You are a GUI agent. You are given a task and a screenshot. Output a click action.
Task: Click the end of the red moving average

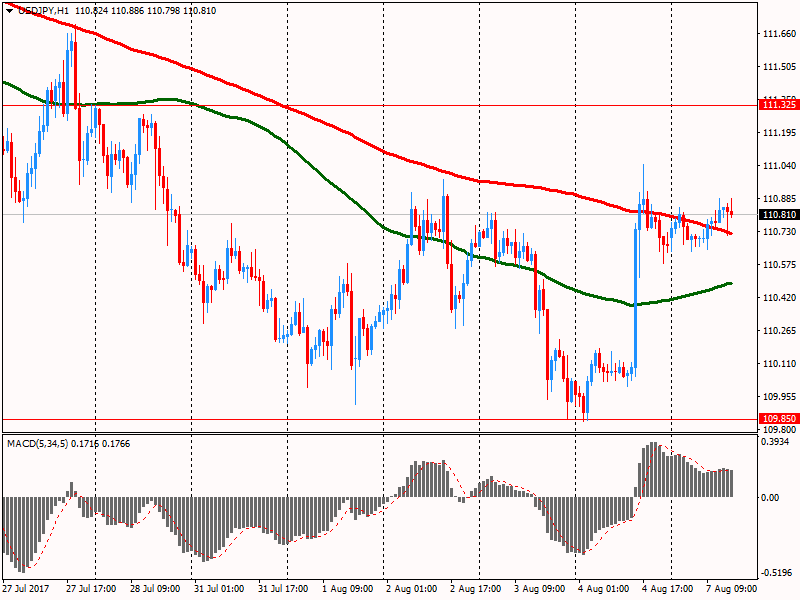(x=731, y=234)
